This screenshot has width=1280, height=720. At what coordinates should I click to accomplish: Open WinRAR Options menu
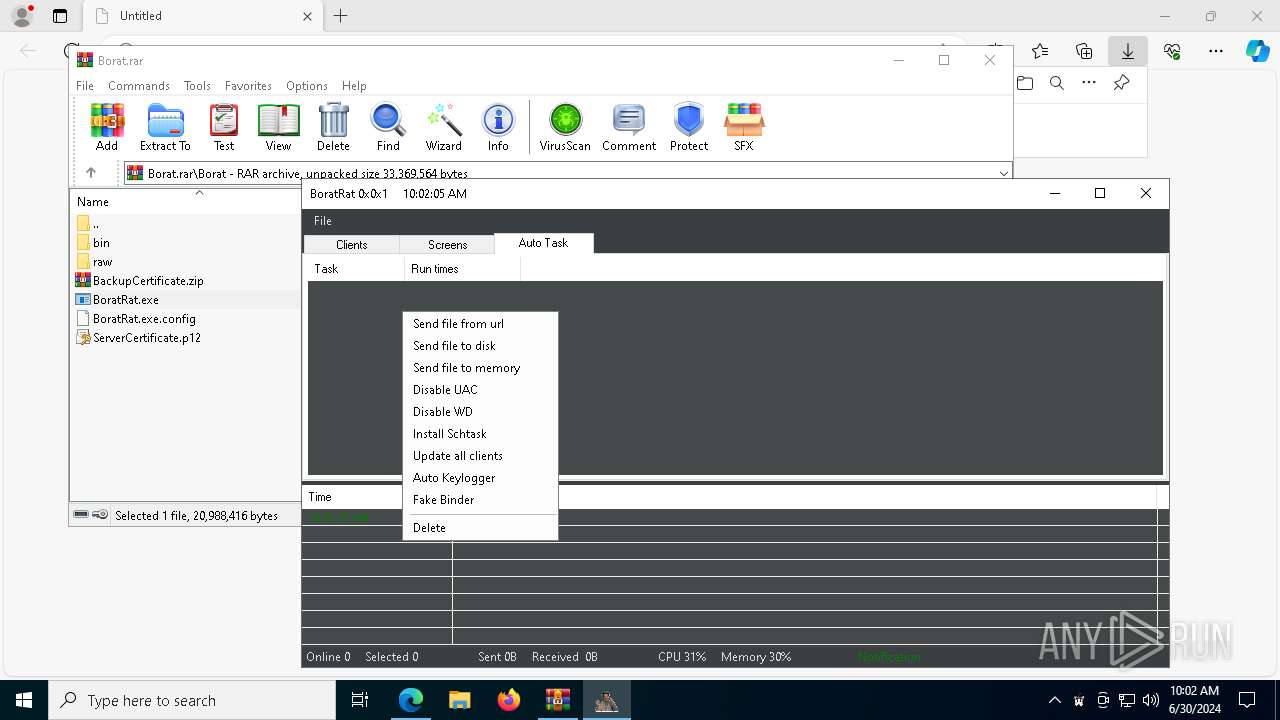(x=307, y=86)
